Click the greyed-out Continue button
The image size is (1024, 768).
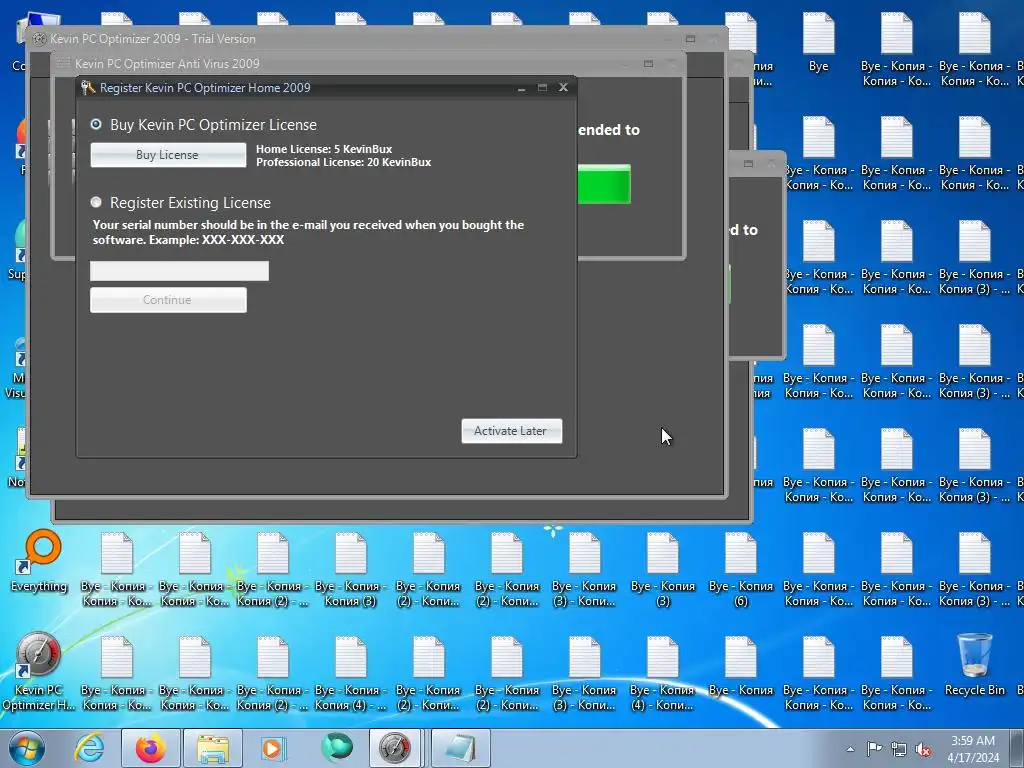pyautogui.click(x=168, y=300)
